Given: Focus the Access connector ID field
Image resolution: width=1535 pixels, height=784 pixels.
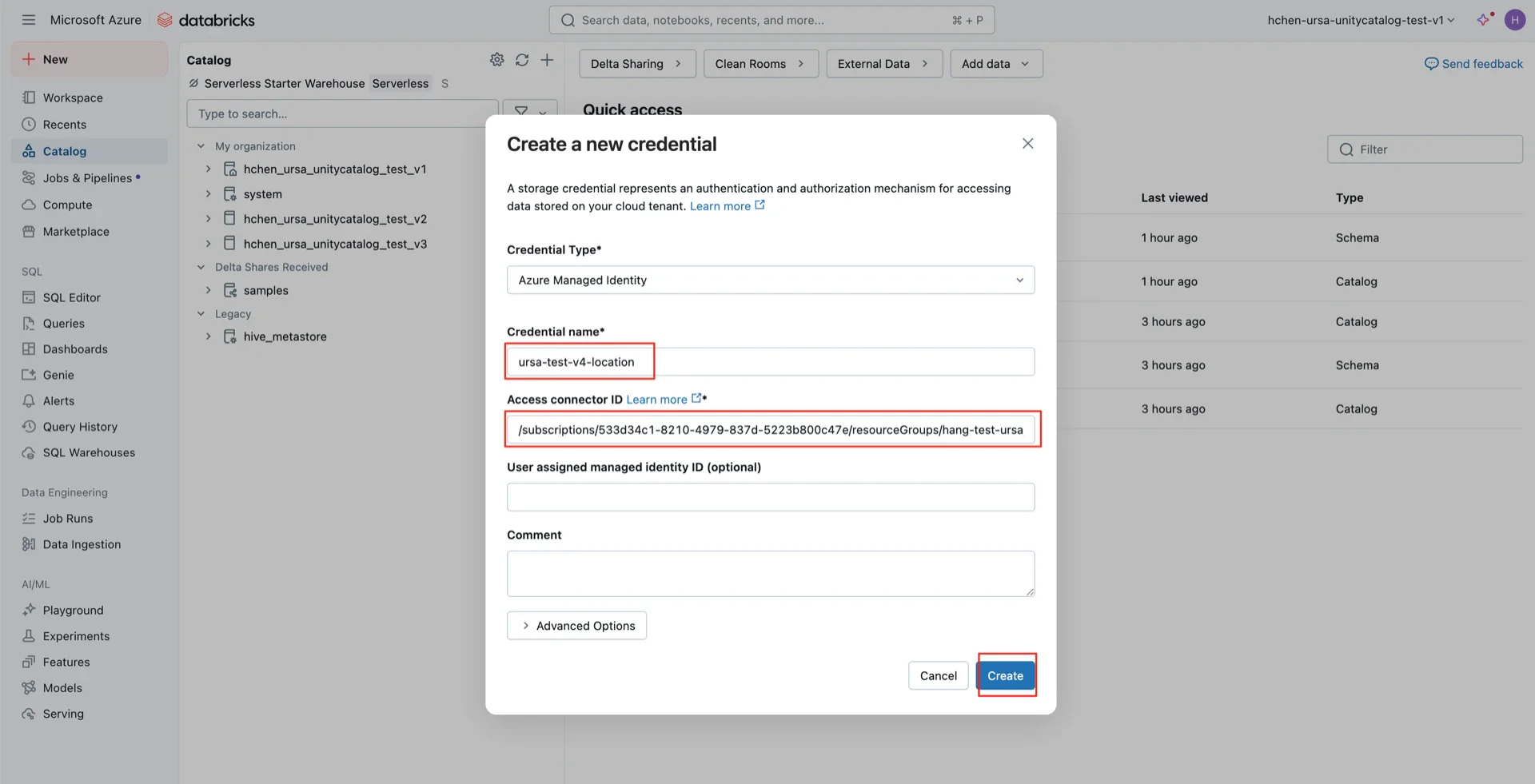Looking at the screenshot, I should 771,430.
